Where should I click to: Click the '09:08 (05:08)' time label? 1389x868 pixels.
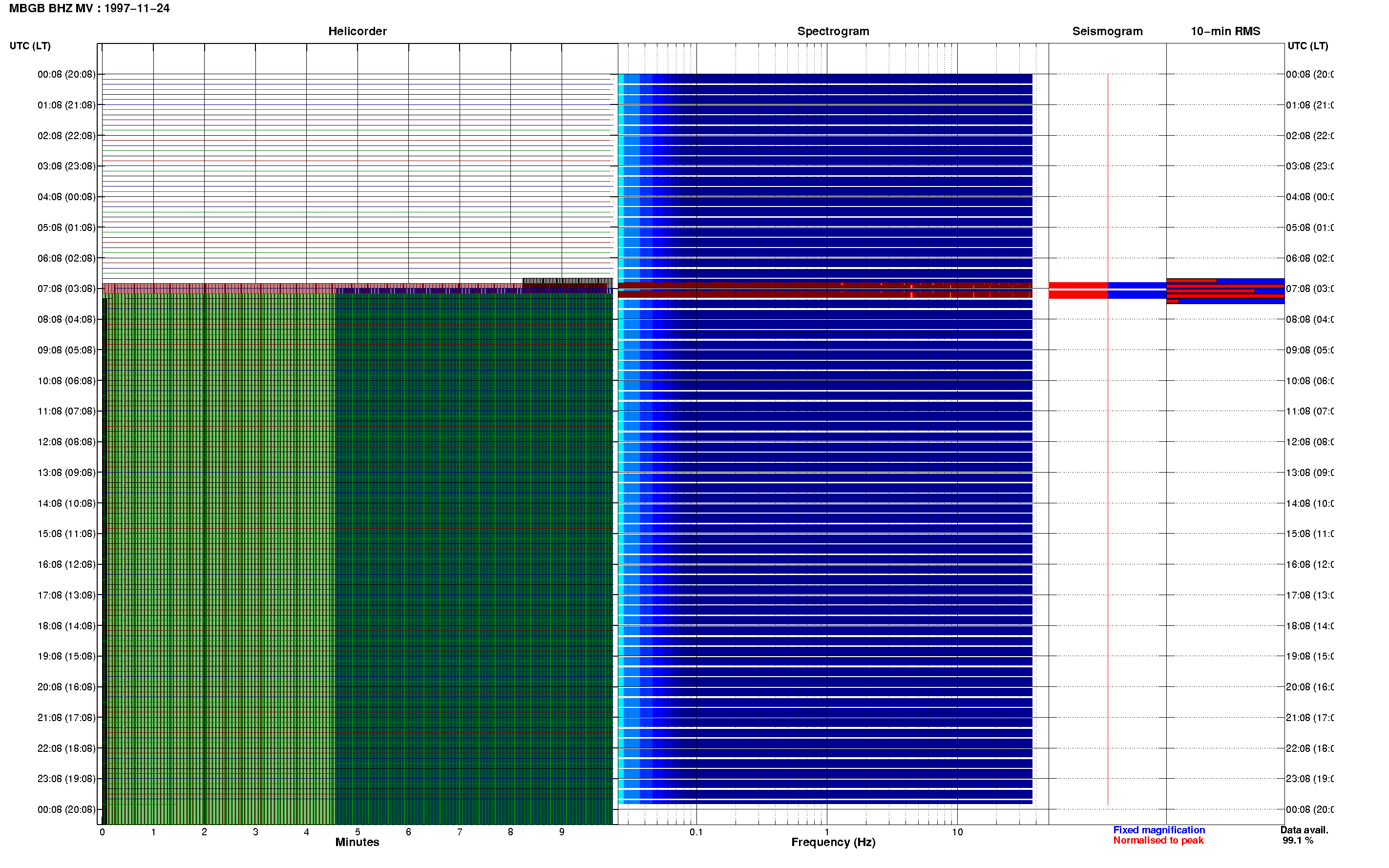(x=66, y=350)
